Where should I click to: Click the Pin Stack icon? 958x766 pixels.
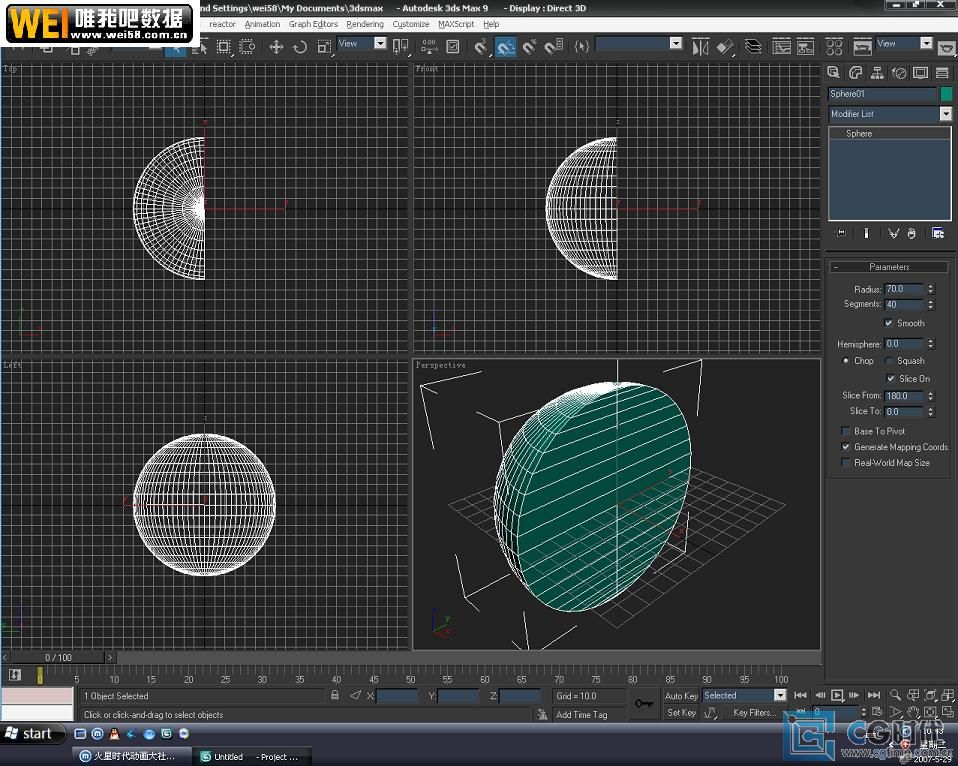pyautogui.click(x=841, y=233)
